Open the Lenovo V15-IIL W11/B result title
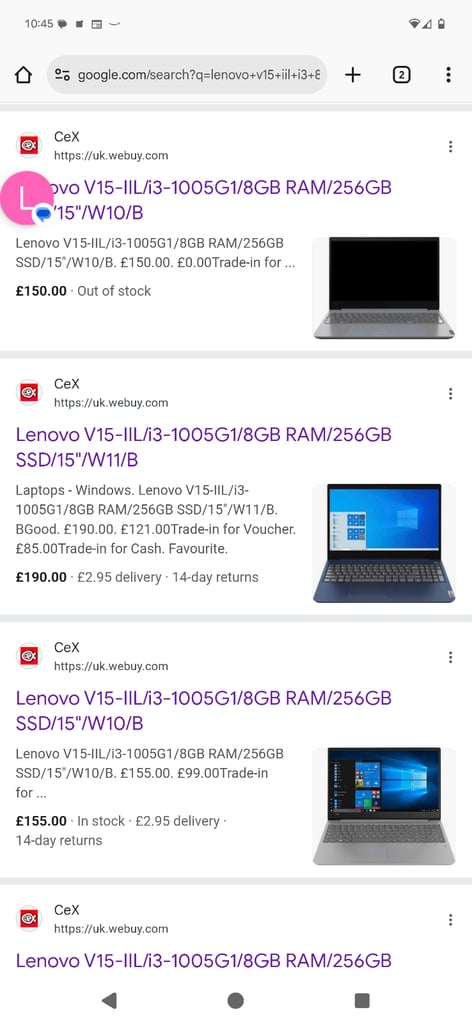 pyautogui.click(x=204, y=447)
